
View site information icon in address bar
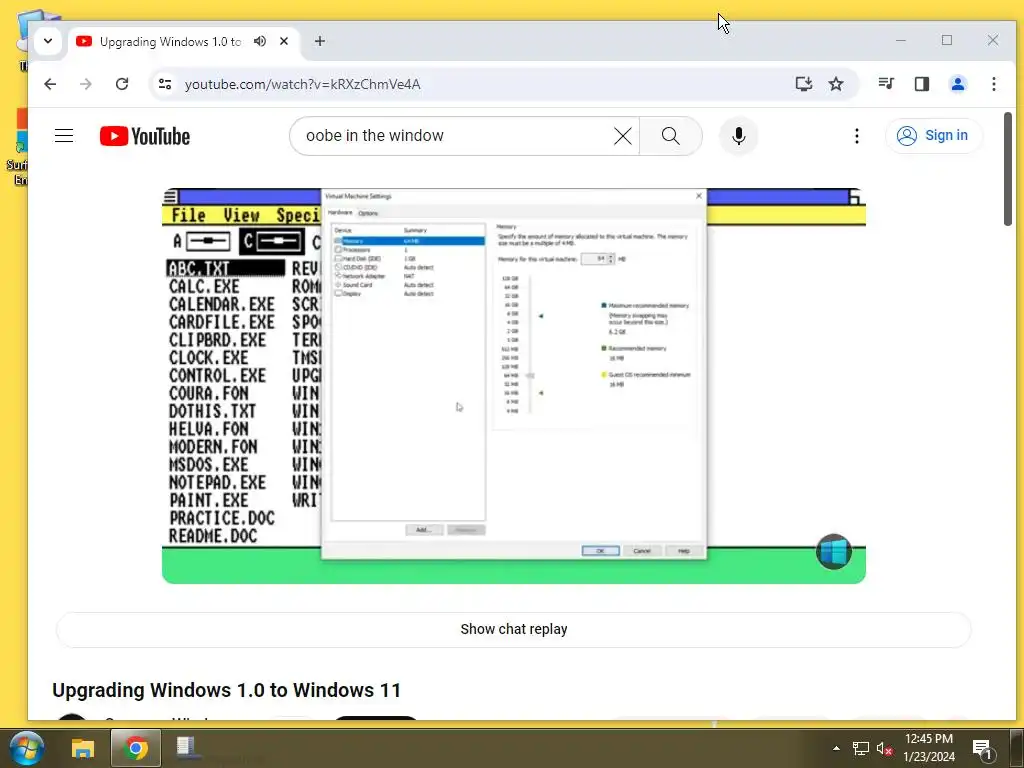pos(165,84)
